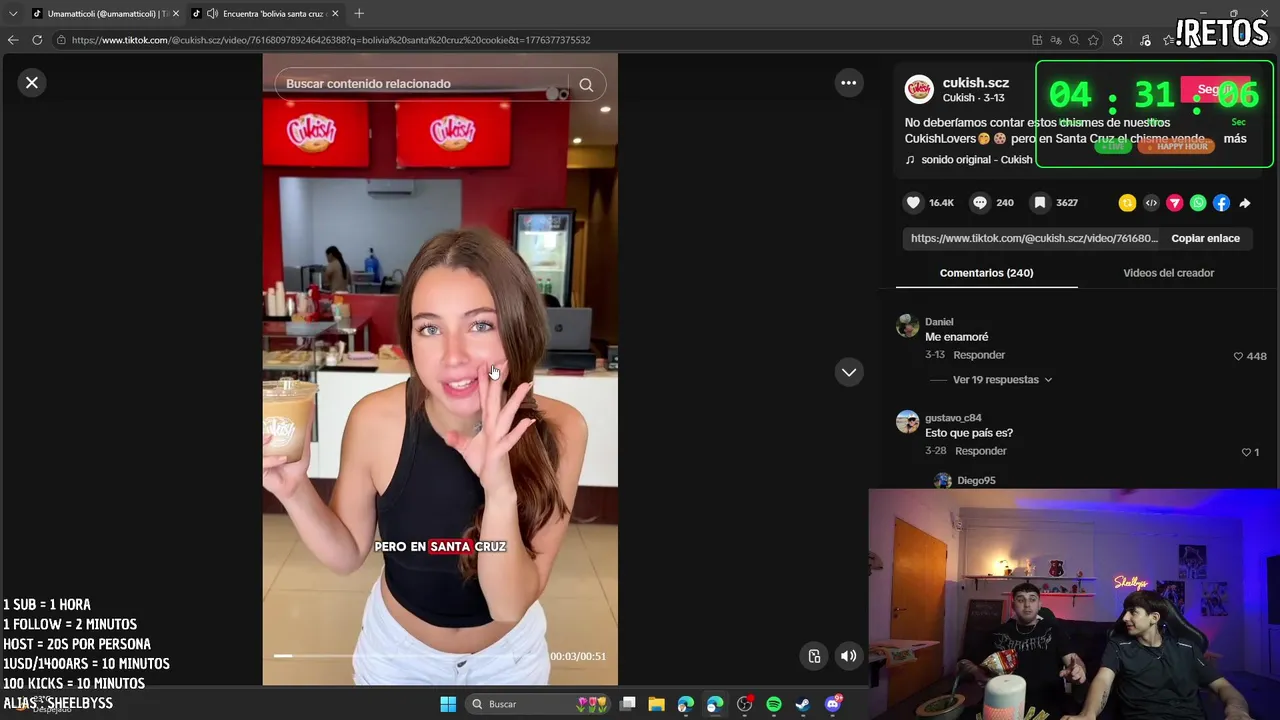The image size is (1280, 720).
Task: Open Task View on taskbar
Action: [x=628, y=704]
